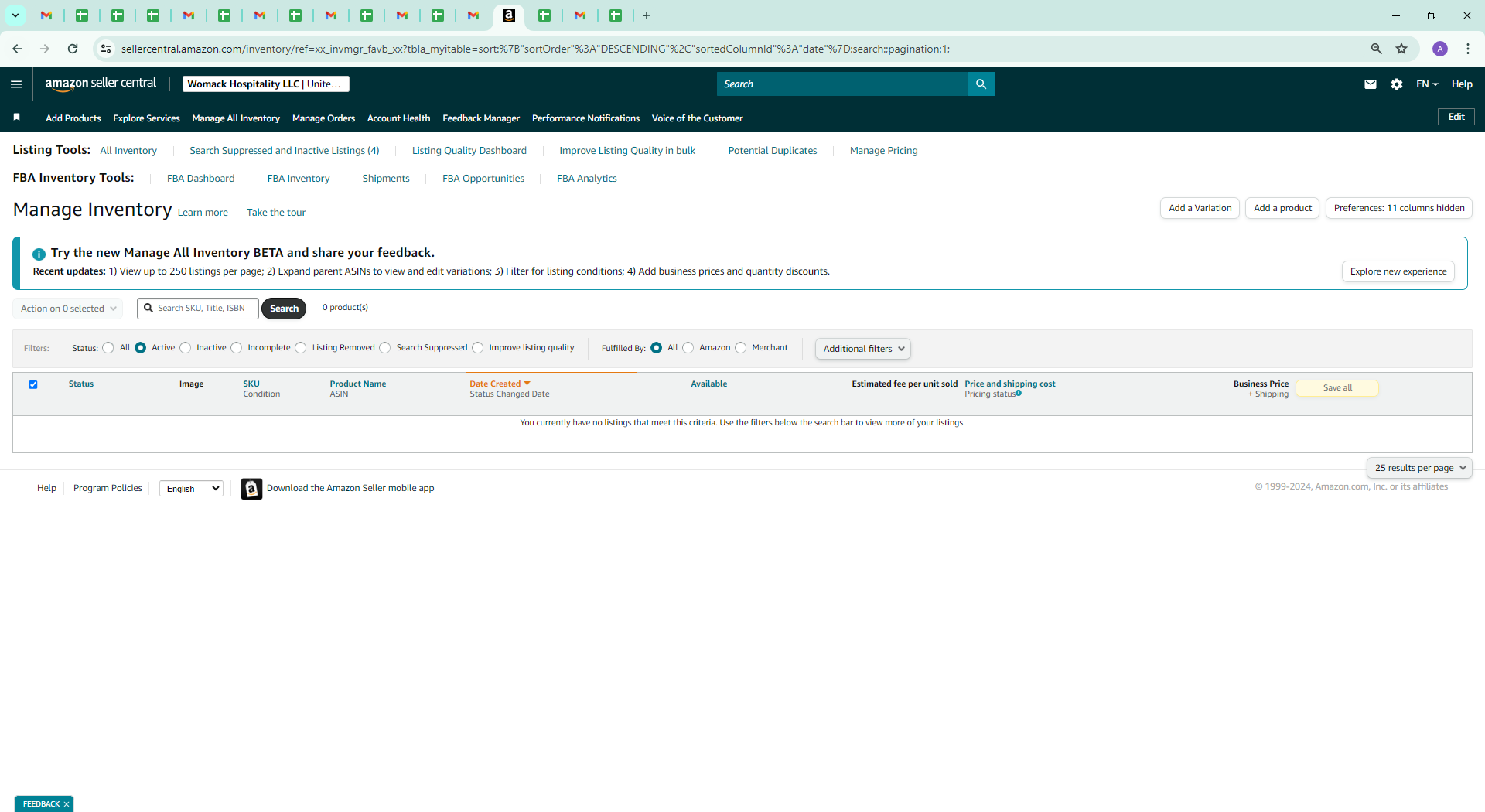Focus the top Seller Central Search field
The image size is (1485, 812).
(842, 84)
